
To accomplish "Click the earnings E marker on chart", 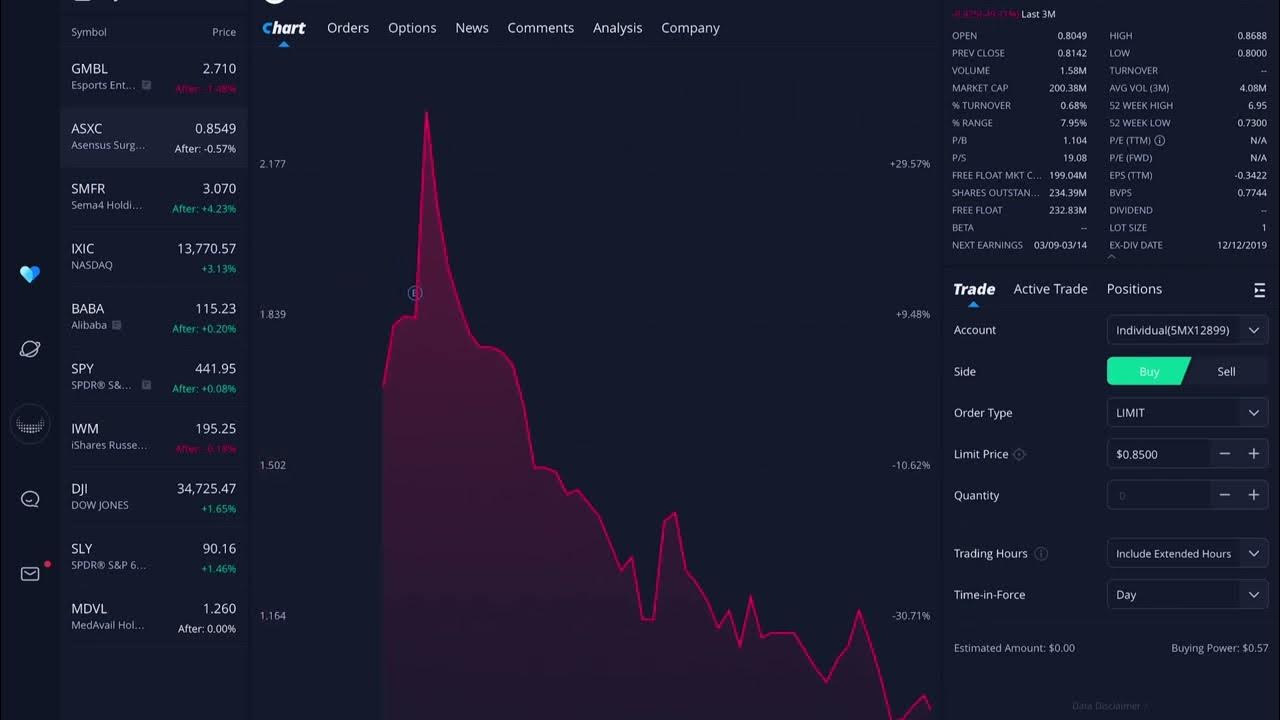I will click(x=415, y=293).
